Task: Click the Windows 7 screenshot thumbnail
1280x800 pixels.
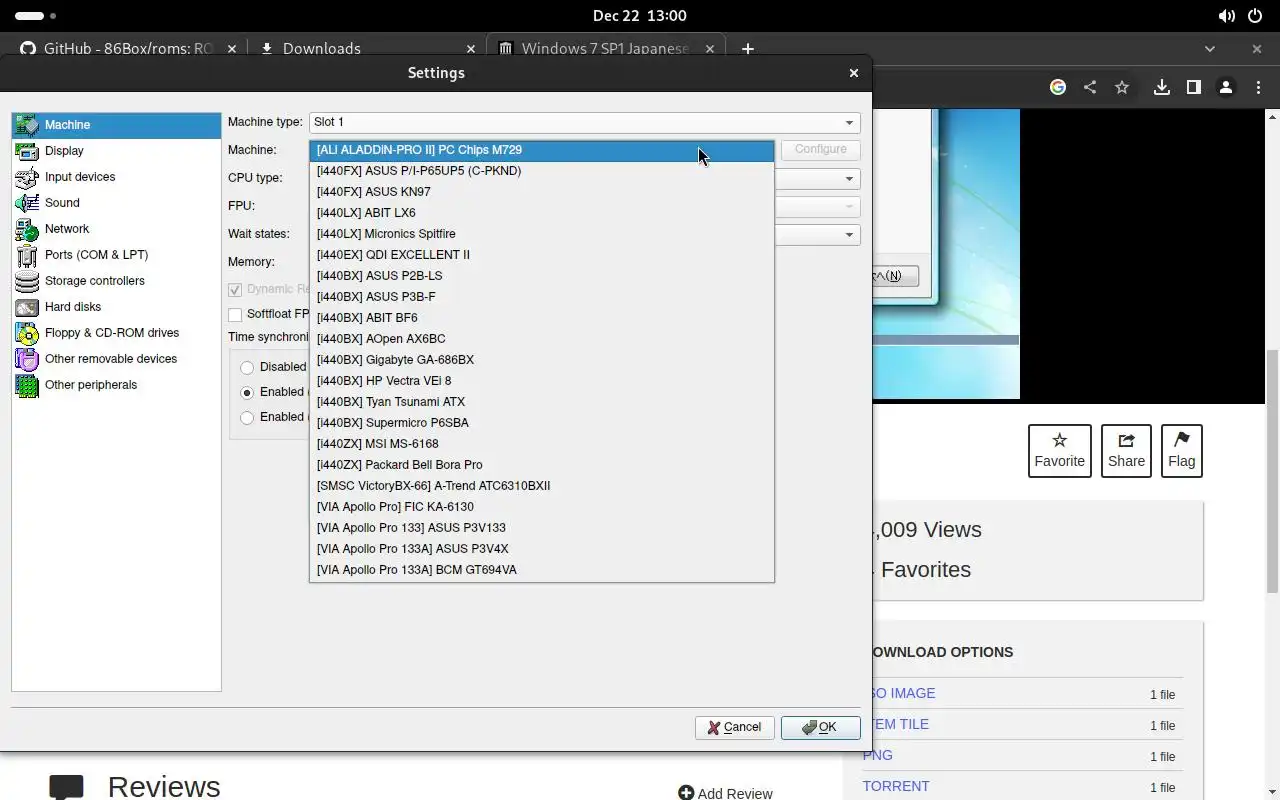Action: click(946, 254)
